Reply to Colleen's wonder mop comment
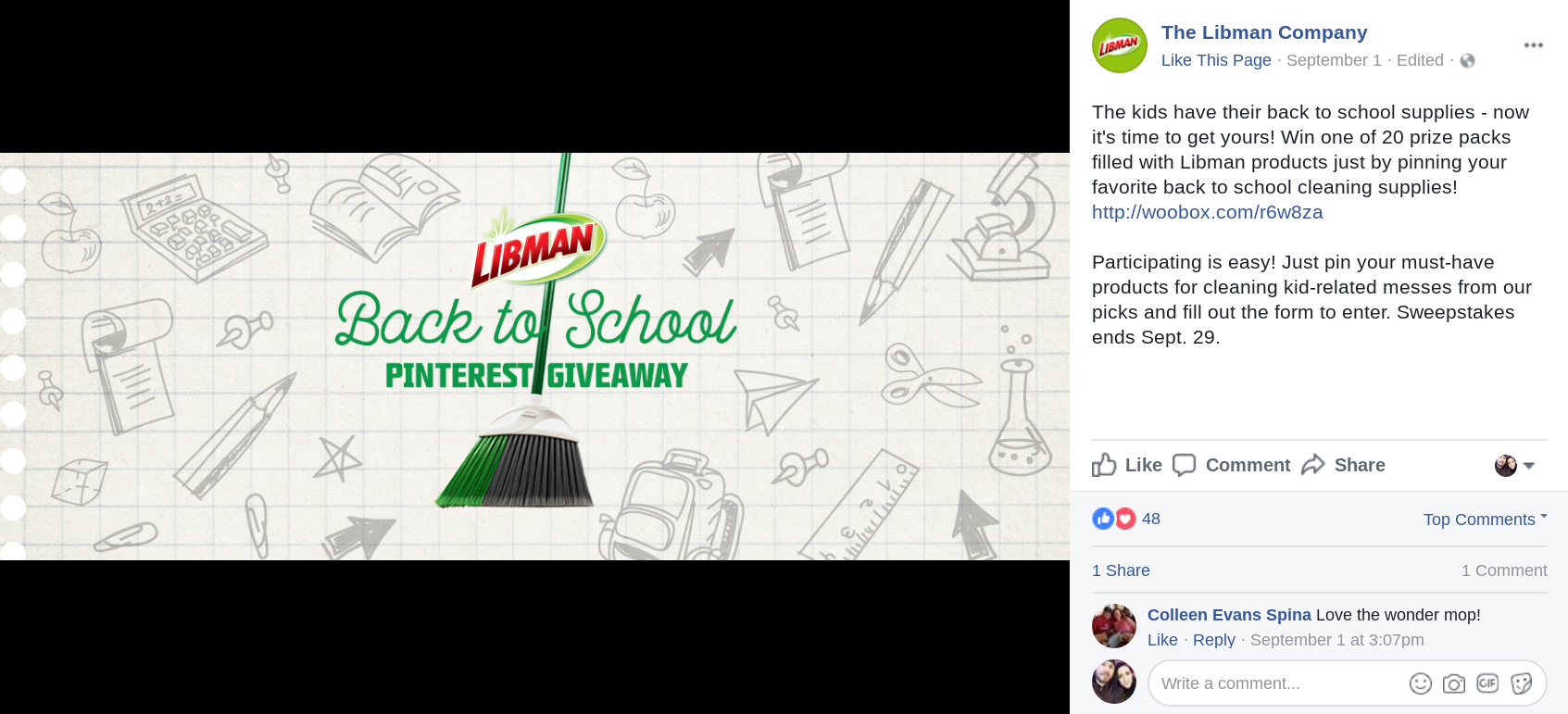This screenshot has width=1568, height=714. click(x=1213, y=640)
